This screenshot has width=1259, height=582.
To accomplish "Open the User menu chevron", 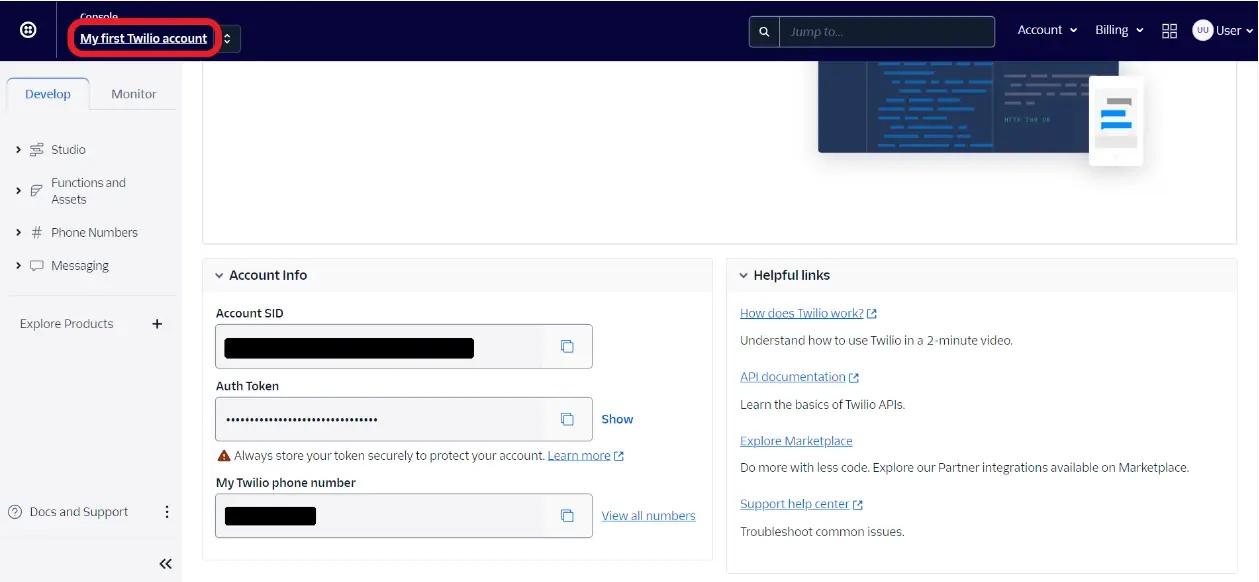I will (x=1249, y=31).
